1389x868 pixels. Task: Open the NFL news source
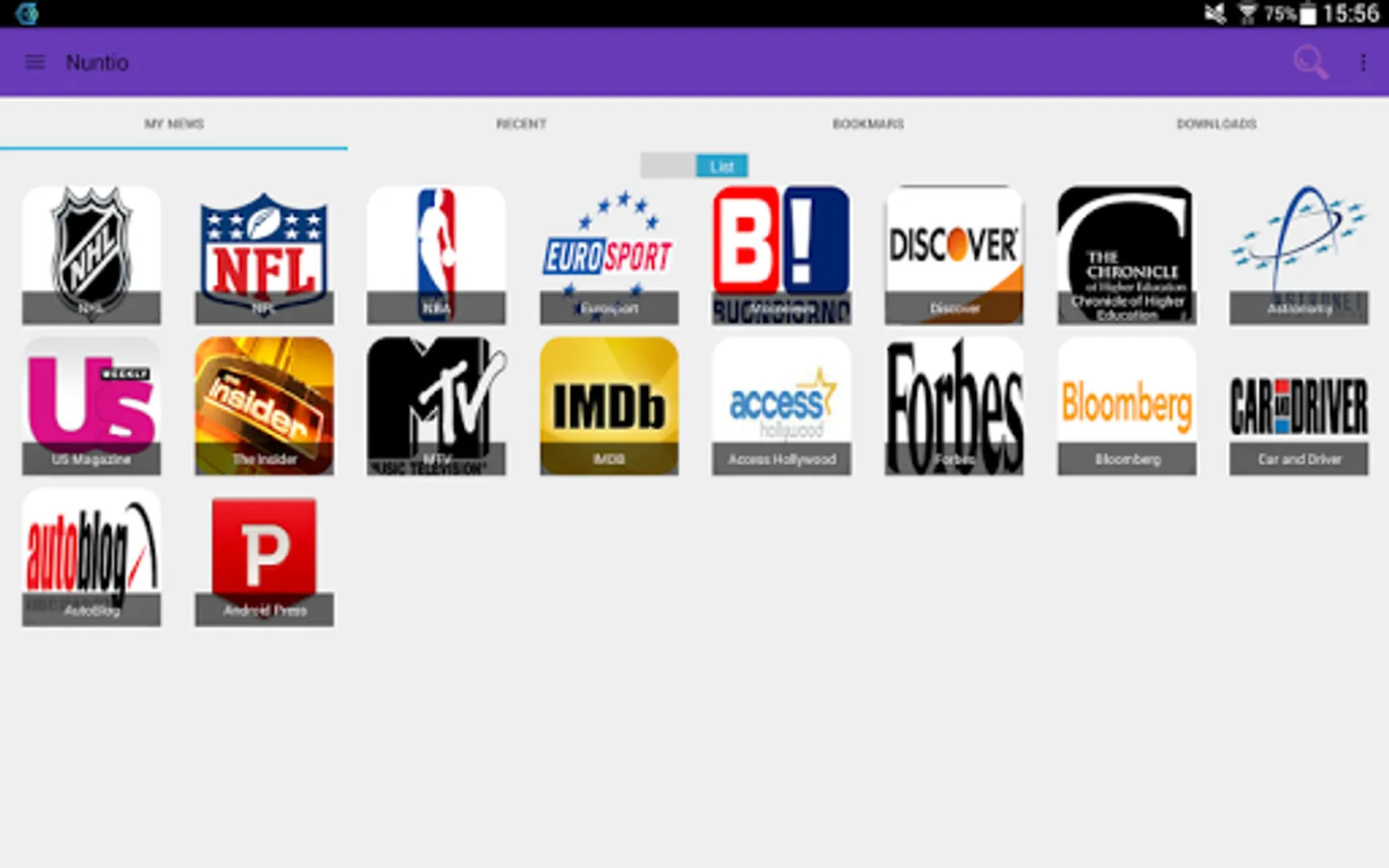tap(264, 255)
